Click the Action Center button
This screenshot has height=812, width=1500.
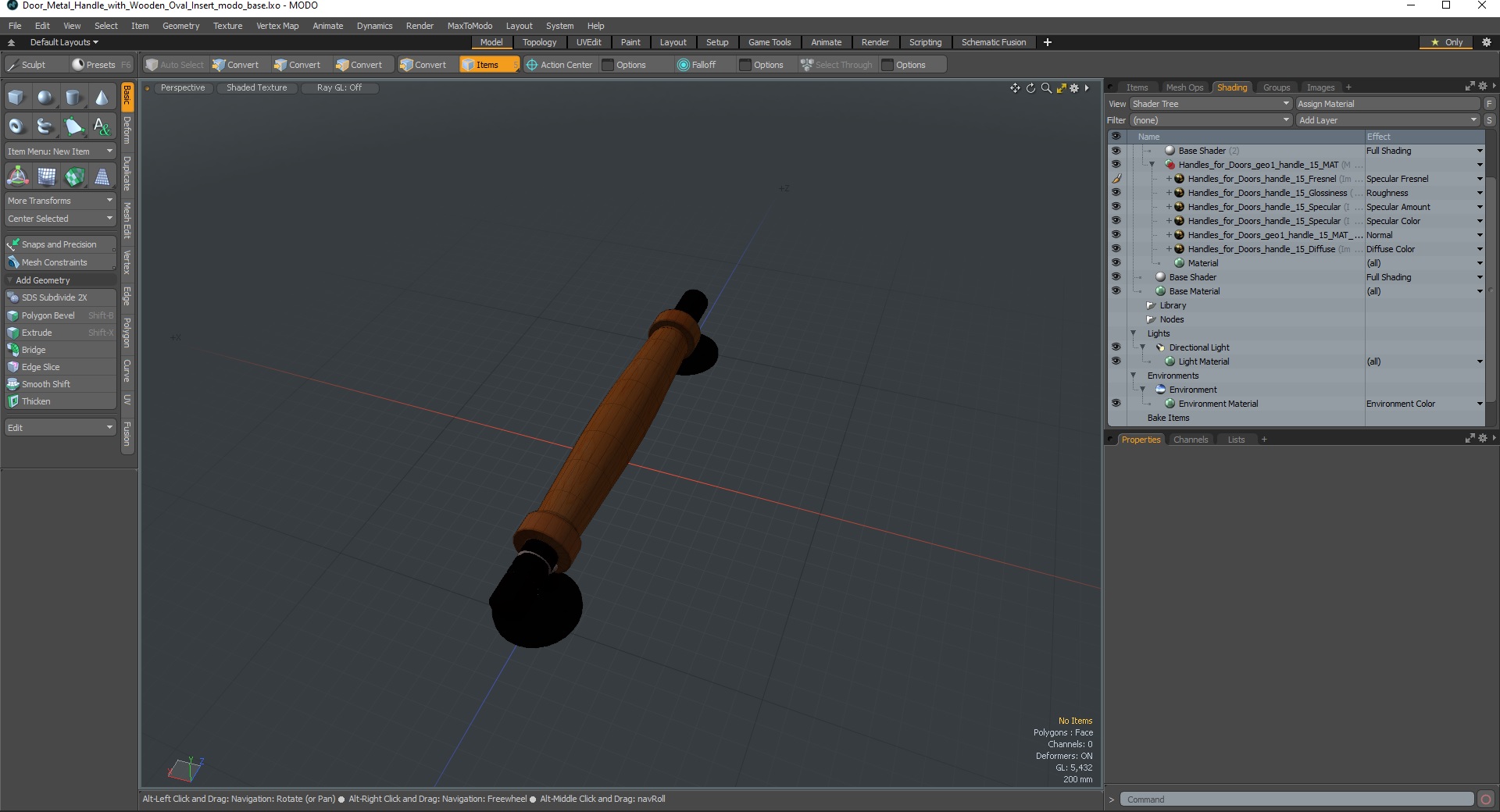tap(559, 65)
